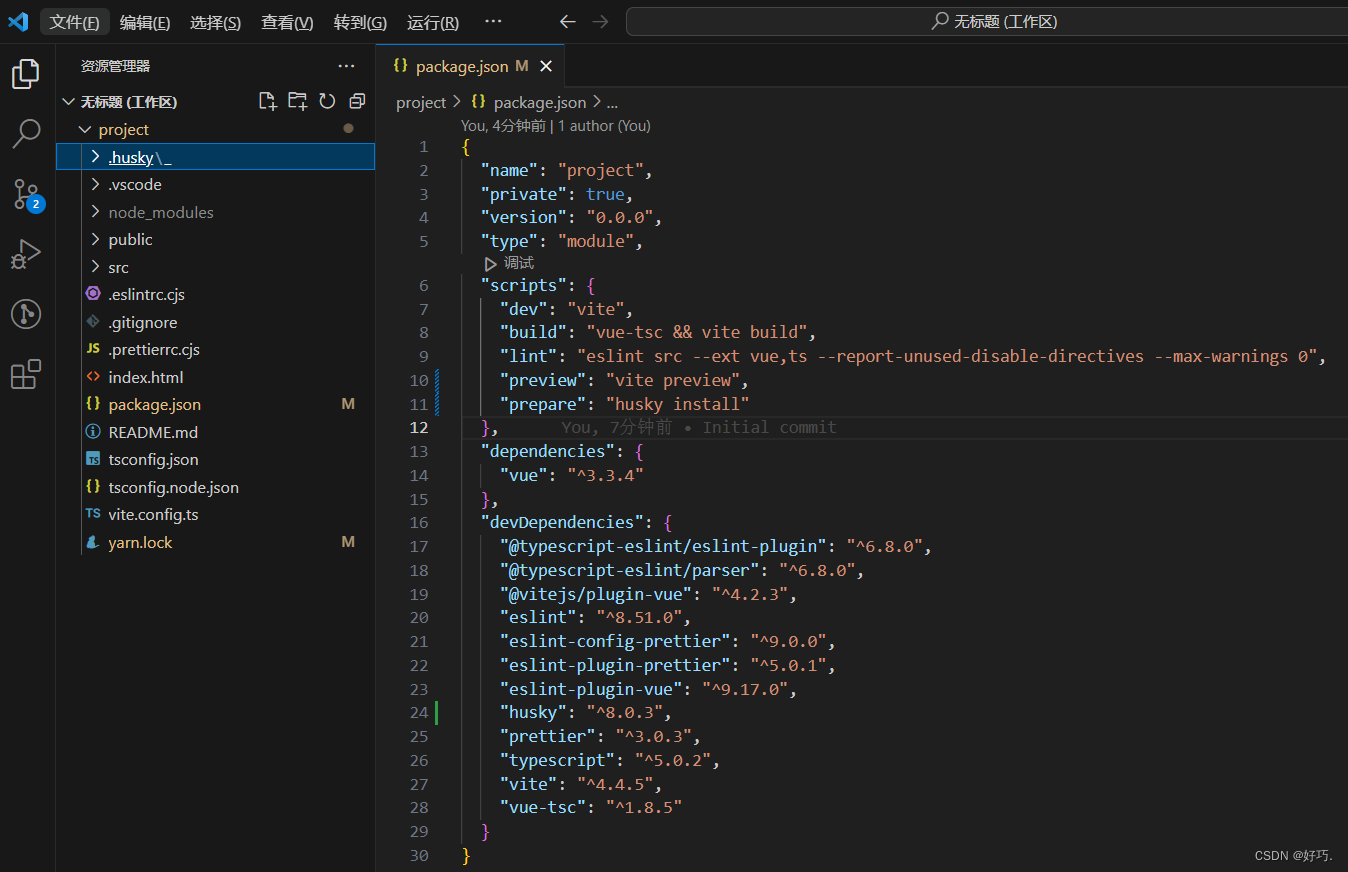The image size is (1348, 872).
Task: Click the breadcrumb ellipsis segment
Action: (x=612, y=102)
